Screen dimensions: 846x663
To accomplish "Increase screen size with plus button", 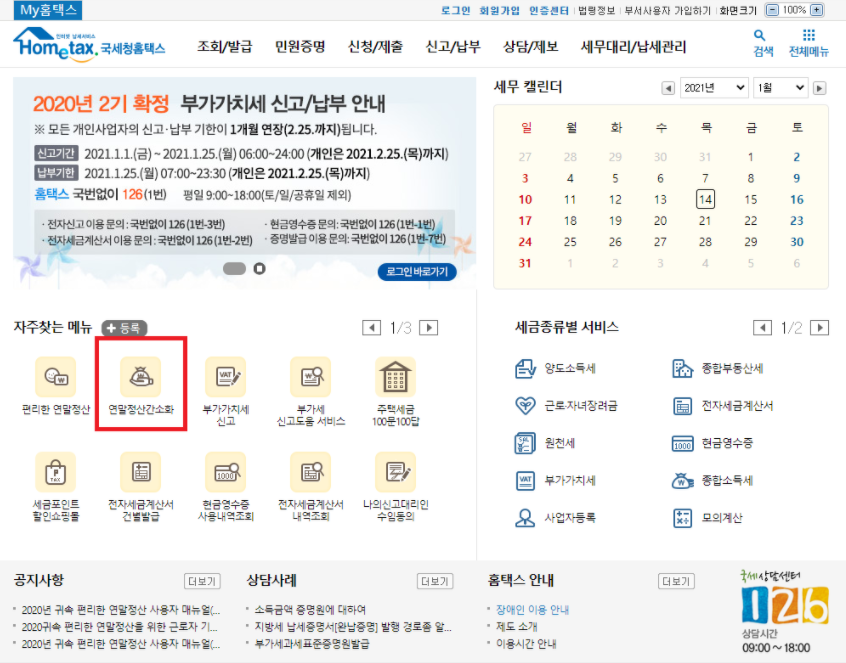I will tap(817, 10).
